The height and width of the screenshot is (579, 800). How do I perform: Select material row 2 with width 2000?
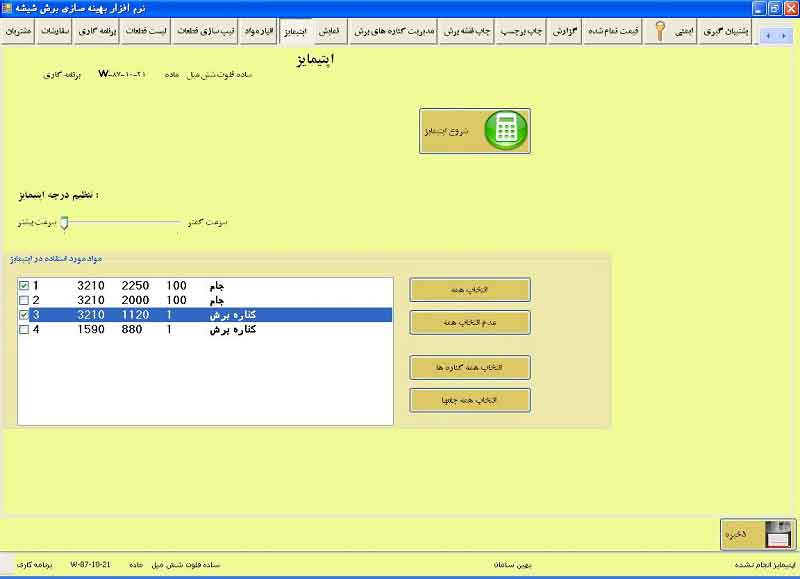click(205, 300)
